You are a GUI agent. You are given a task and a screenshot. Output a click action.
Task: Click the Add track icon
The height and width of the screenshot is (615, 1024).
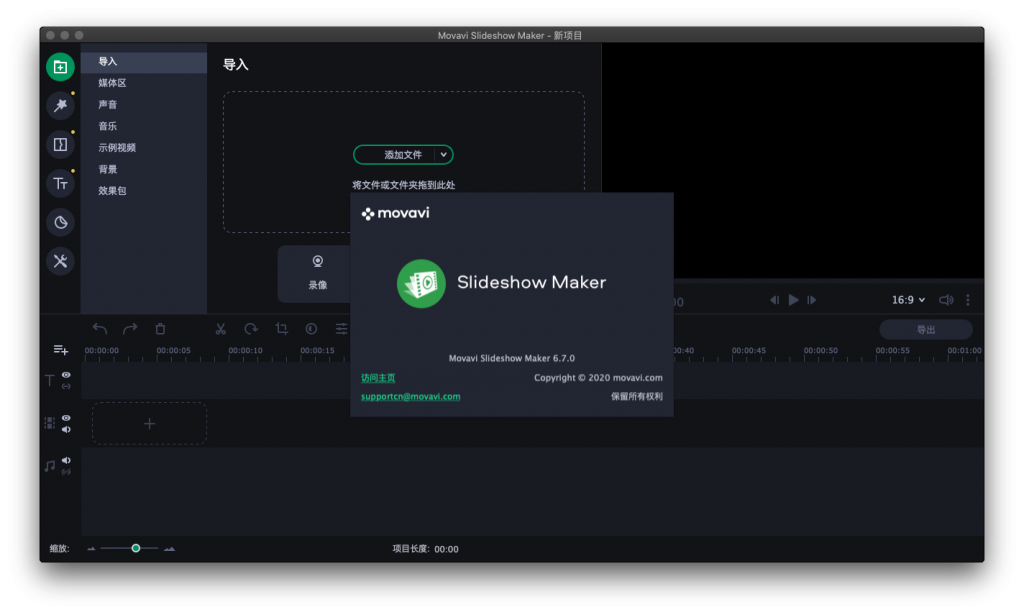coord(61,350)
